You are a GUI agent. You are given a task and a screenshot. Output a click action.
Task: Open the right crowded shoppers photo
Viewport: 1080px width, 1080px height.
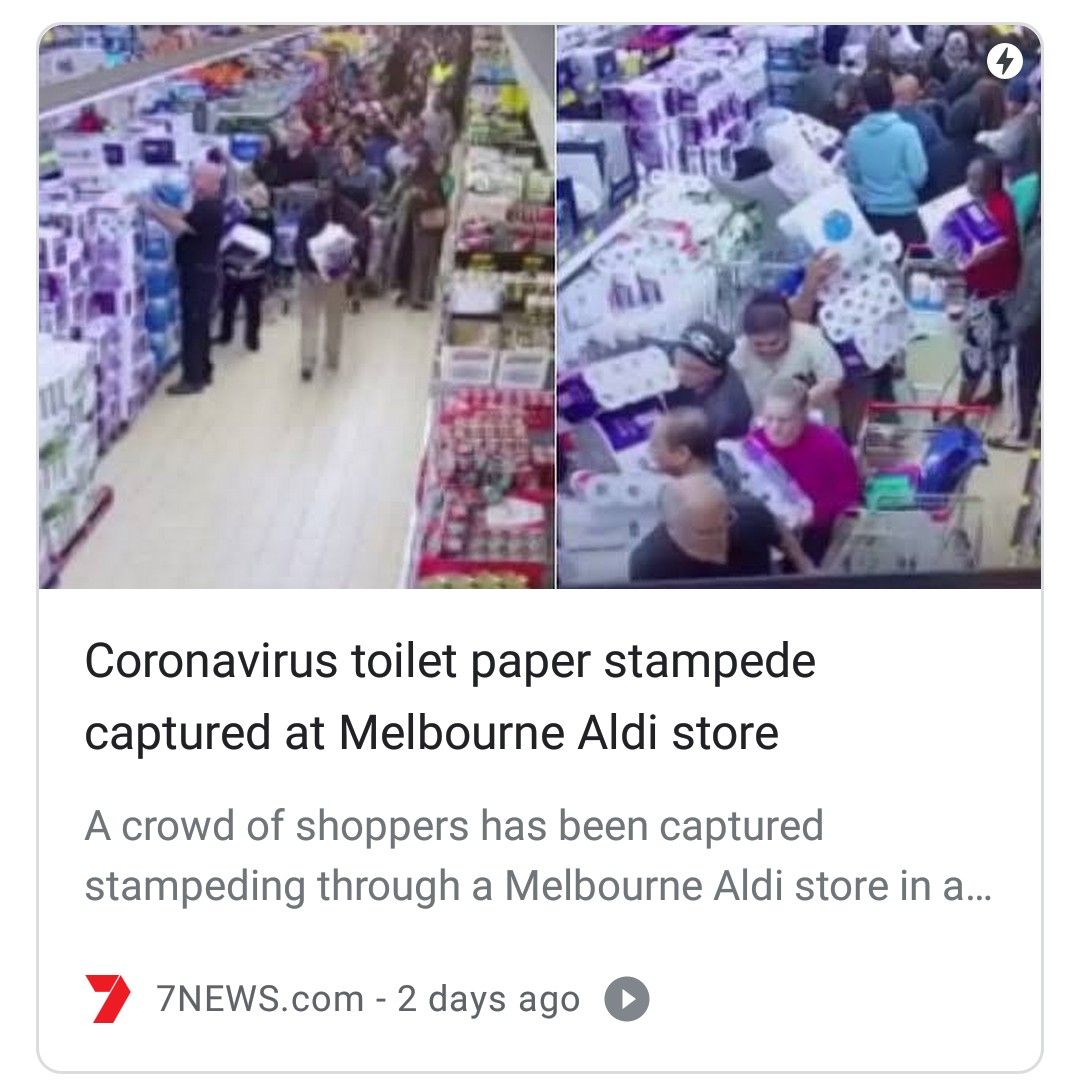(x=799, y=307)
